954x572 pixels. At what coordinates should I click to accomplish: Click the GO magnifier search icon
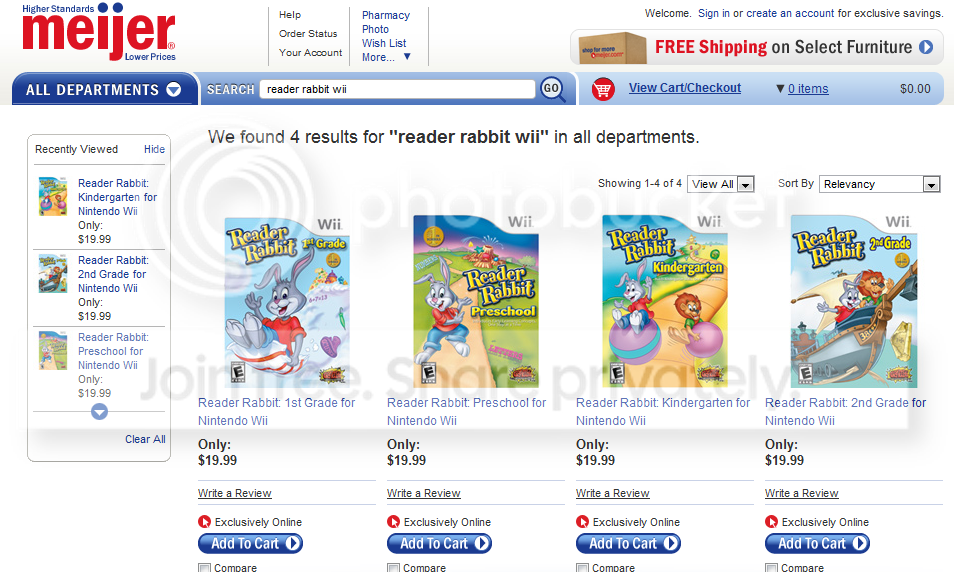[552, 89]
